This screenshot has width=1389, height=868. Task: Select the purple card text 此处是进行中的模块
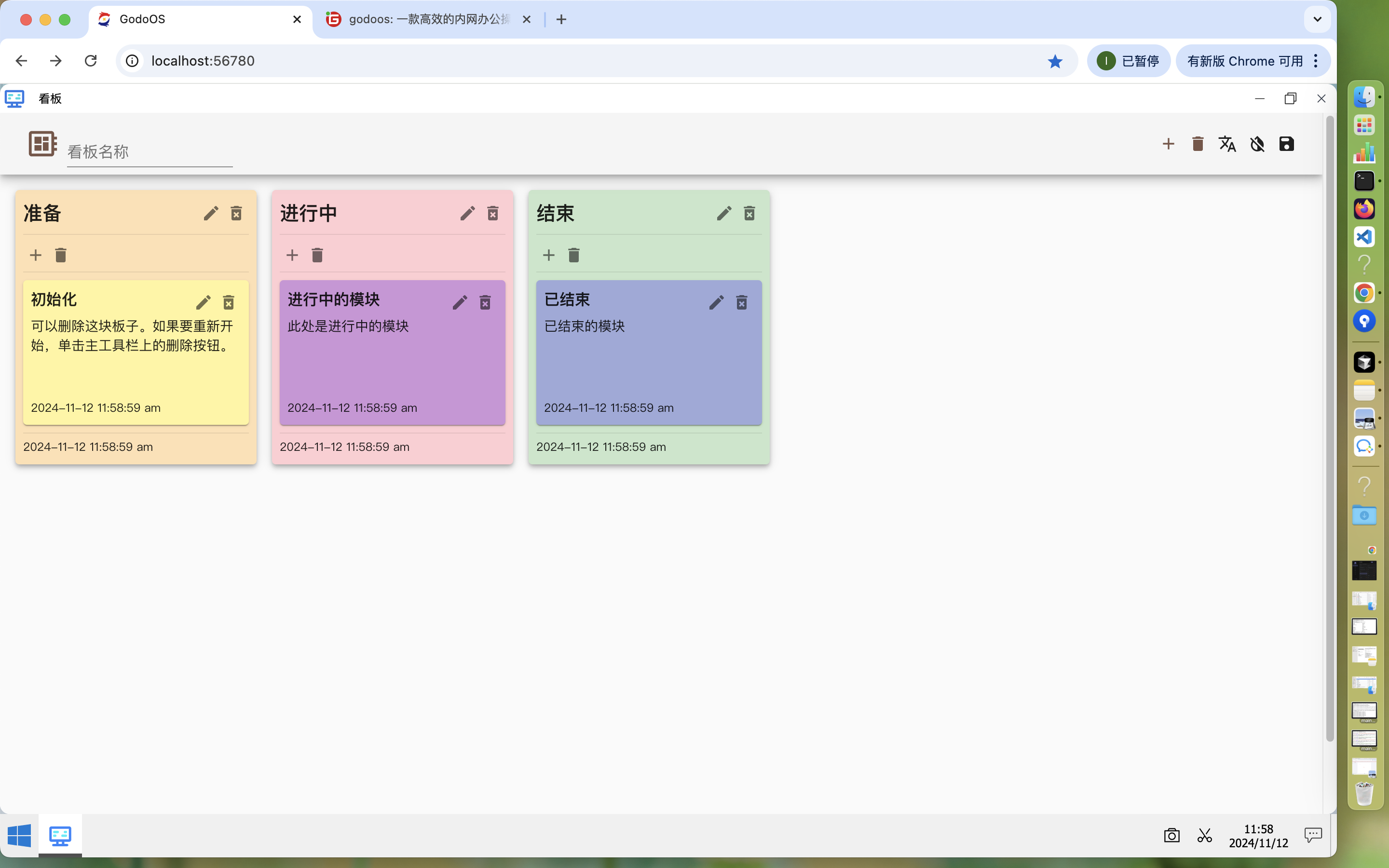click(x=348, y=326)
